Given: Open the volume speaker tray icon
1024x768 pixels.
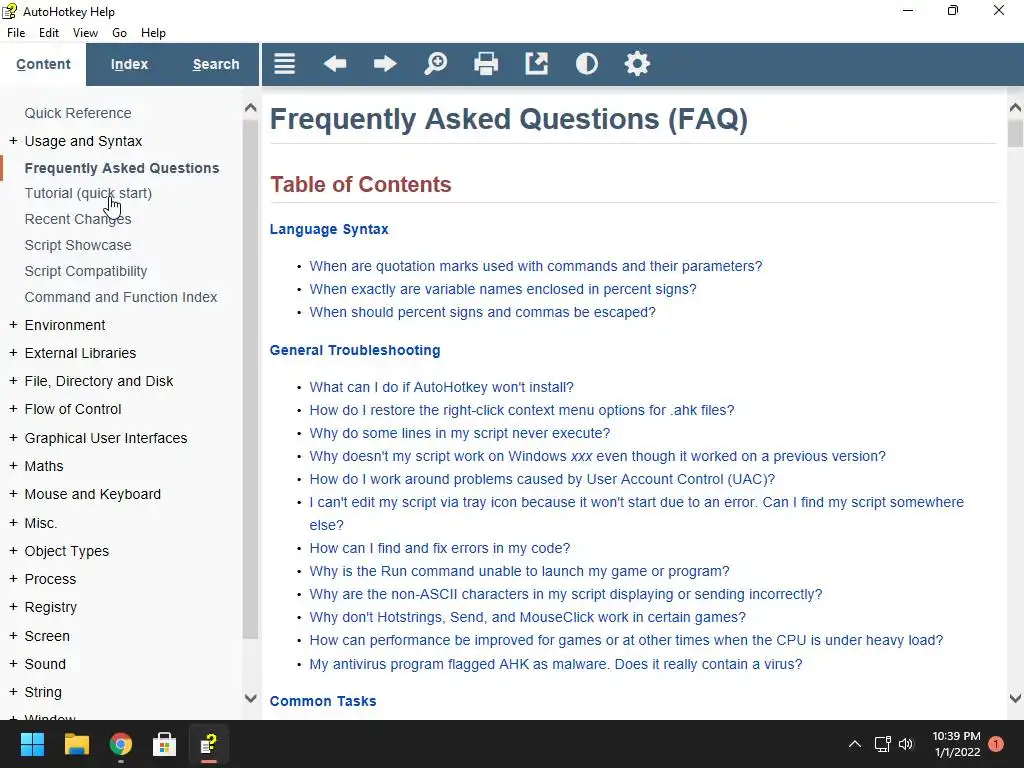Looking at the screenshot, I should tap(906, 744).
